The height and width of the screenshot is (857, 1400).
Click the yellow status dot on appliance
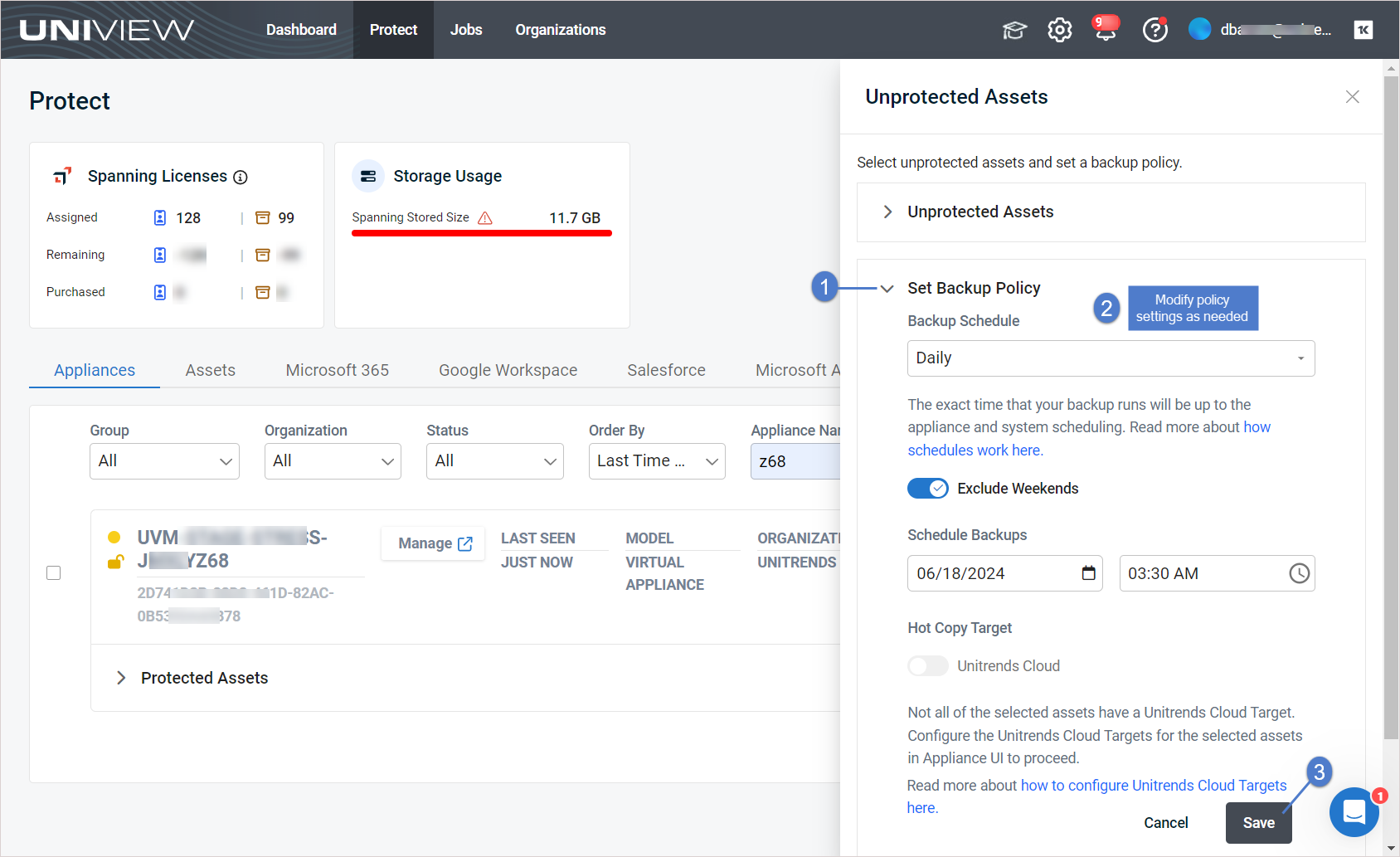[114, 537]
